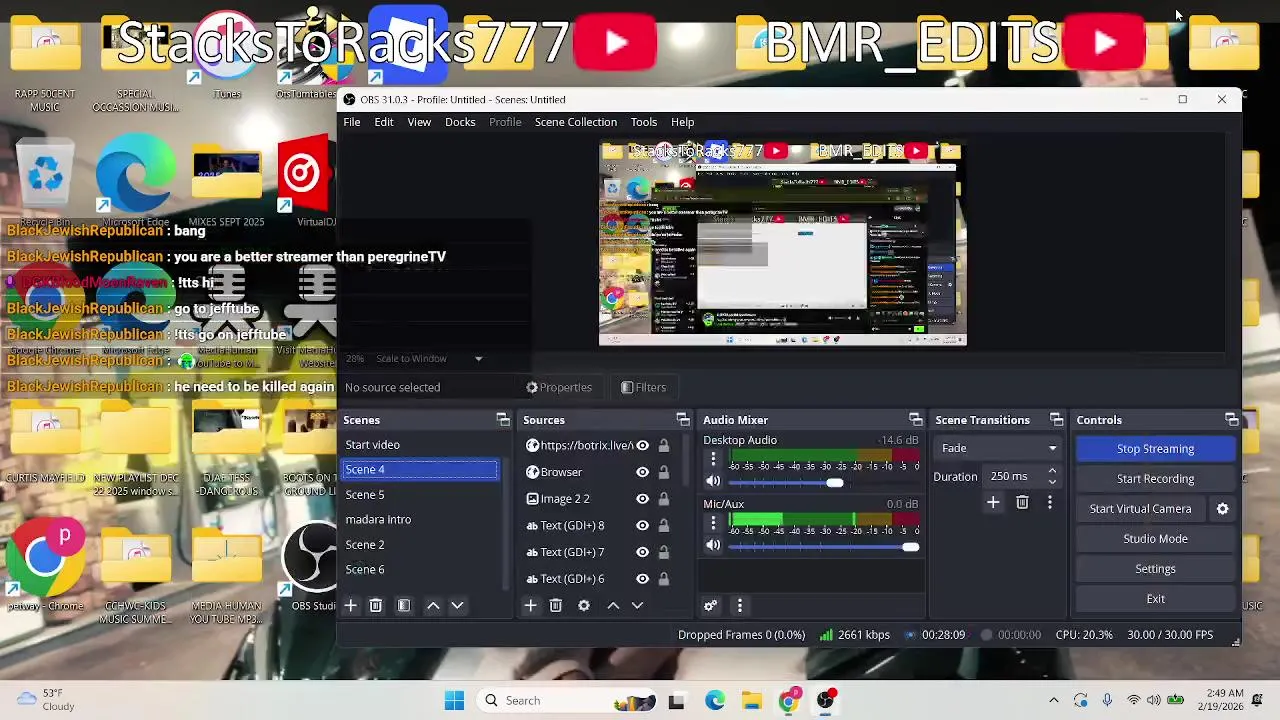Open the Help menu
This screenshot has width=1280, height=720.
[x=683, y=122]
